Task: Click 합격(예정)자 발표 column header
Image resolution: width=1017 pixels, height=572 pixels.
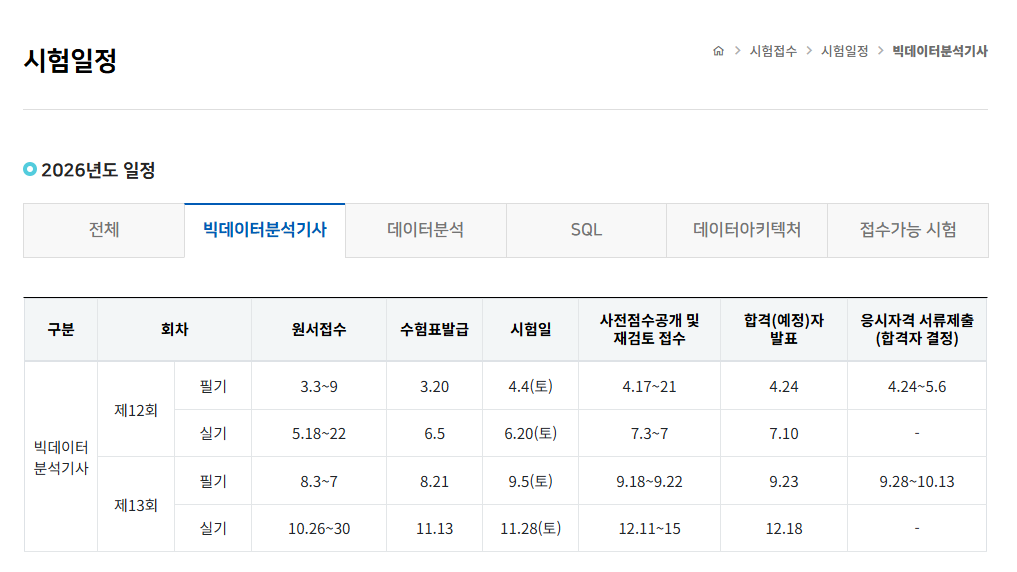Action: coord(784,329)
